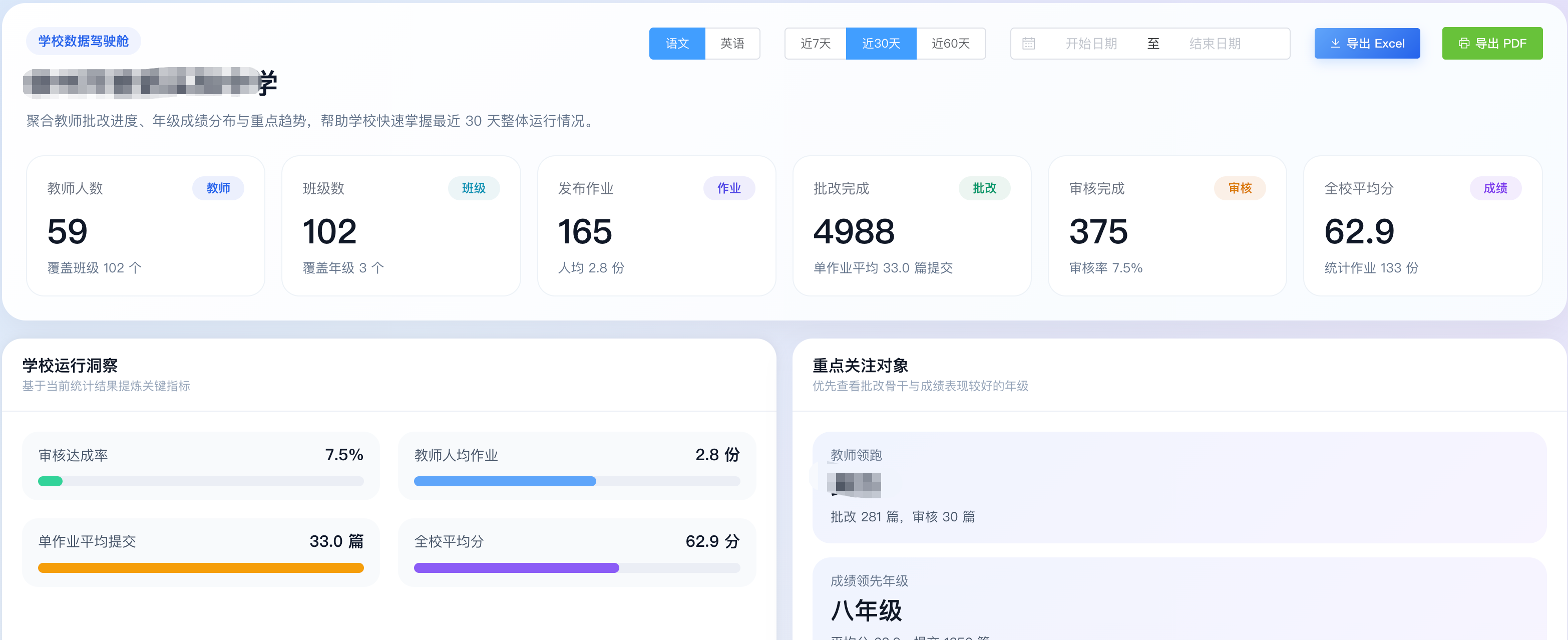Click the 审核率 7.5% text
This screenshot has height=640, width=1568.
tap(1105, 268)
